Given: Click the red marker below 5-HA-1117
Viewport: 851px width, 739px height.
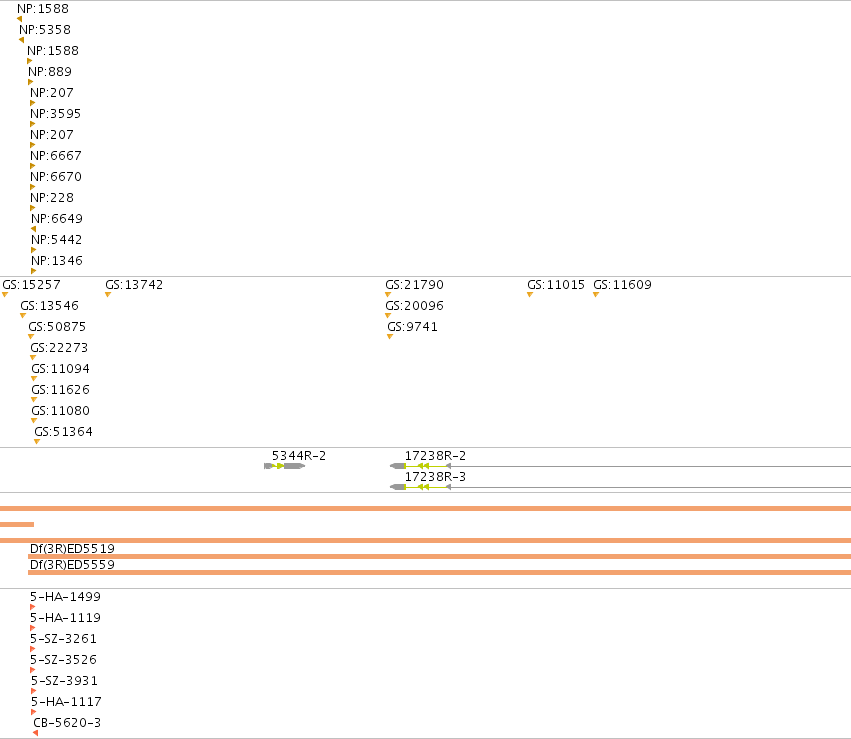Looking at the screenshot, I should [34, 712].
